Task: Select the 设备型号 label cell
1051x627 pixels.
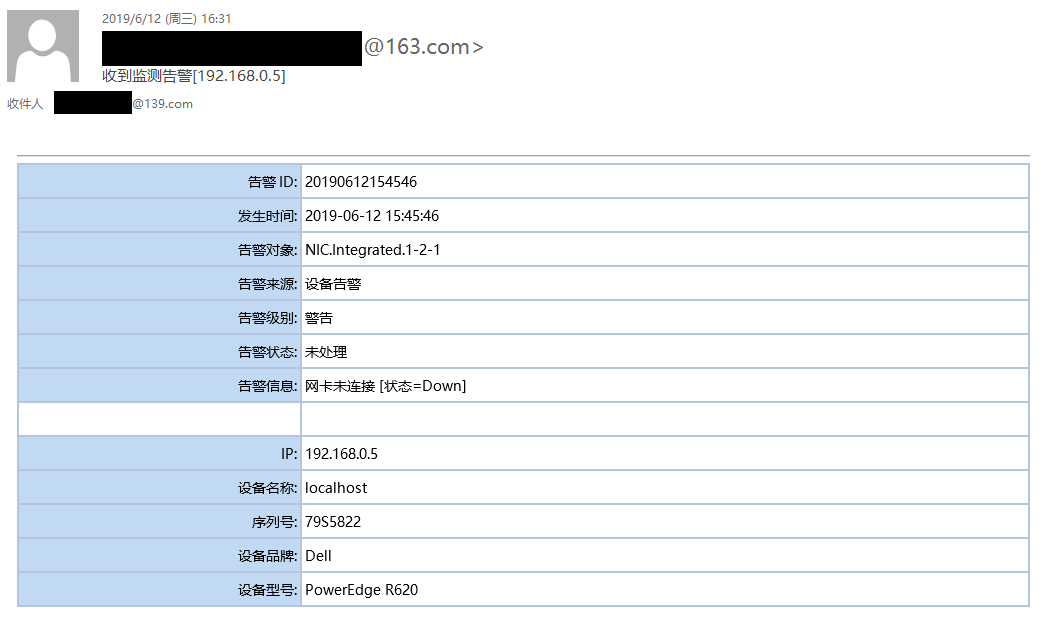Action: click(160, 589)
